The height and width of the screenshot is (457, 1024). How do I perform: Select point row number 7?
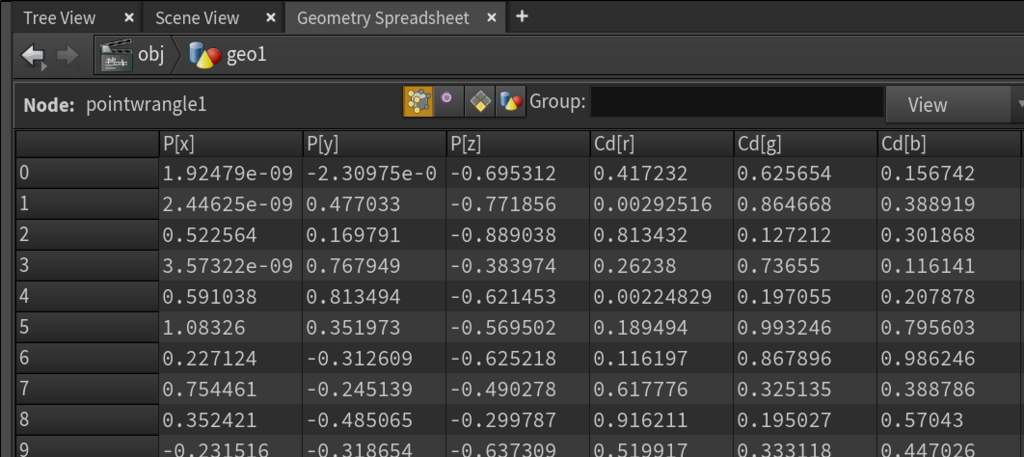pos(88,389)
